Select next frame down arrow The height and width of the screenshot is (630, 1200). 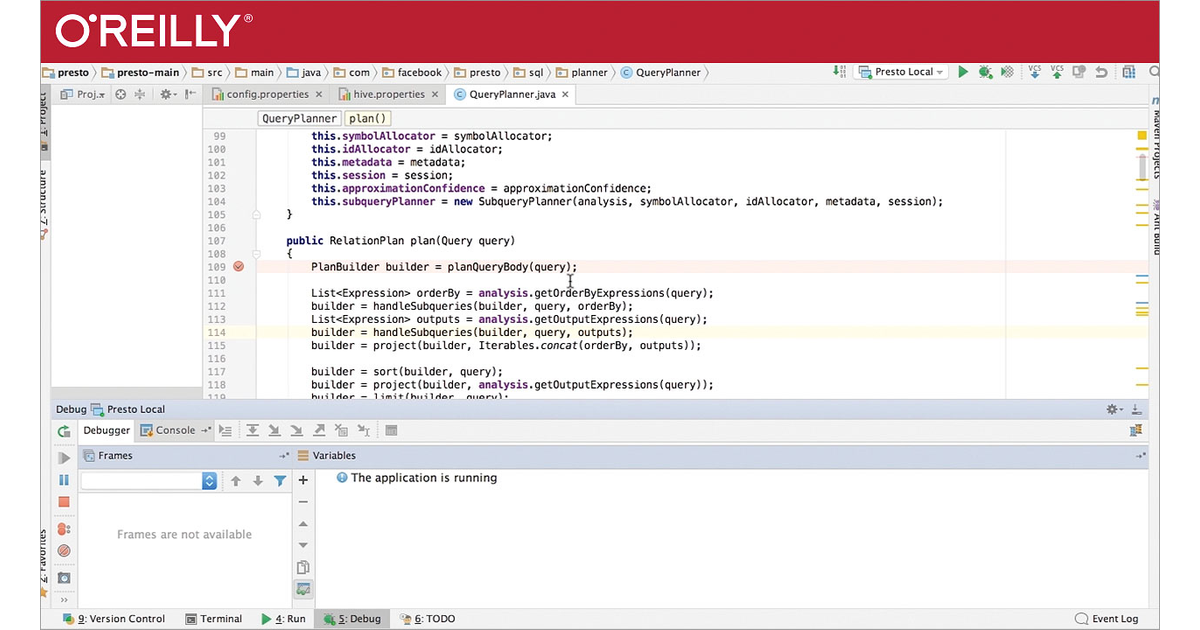258,481
